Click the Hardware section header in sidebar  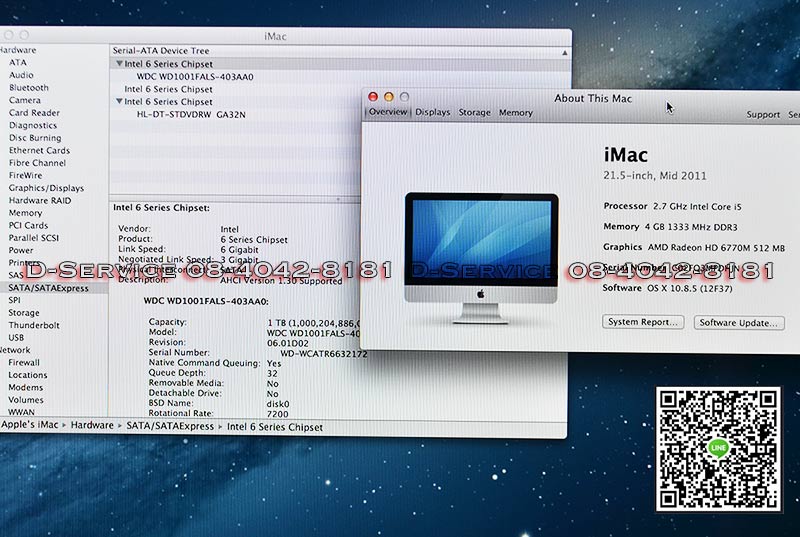pyautogui.click(x=18, y=50)
